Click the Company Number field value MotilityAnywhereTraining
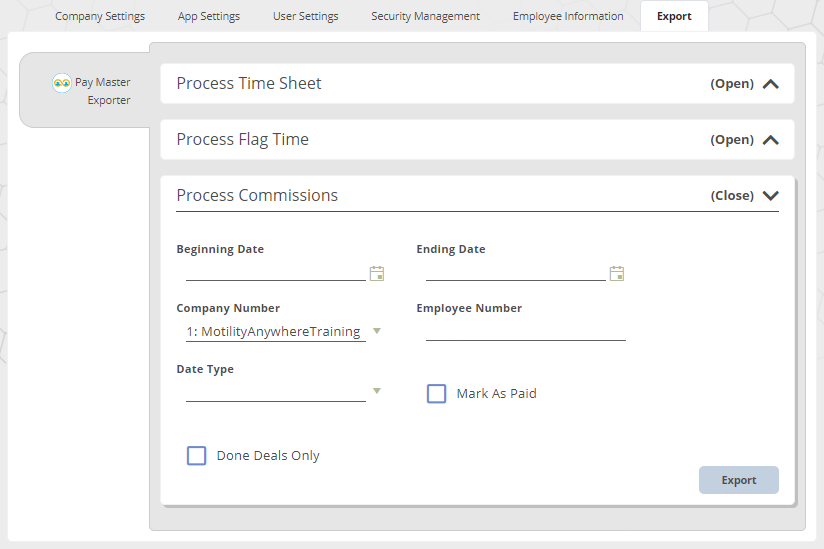 click(275, 332)
